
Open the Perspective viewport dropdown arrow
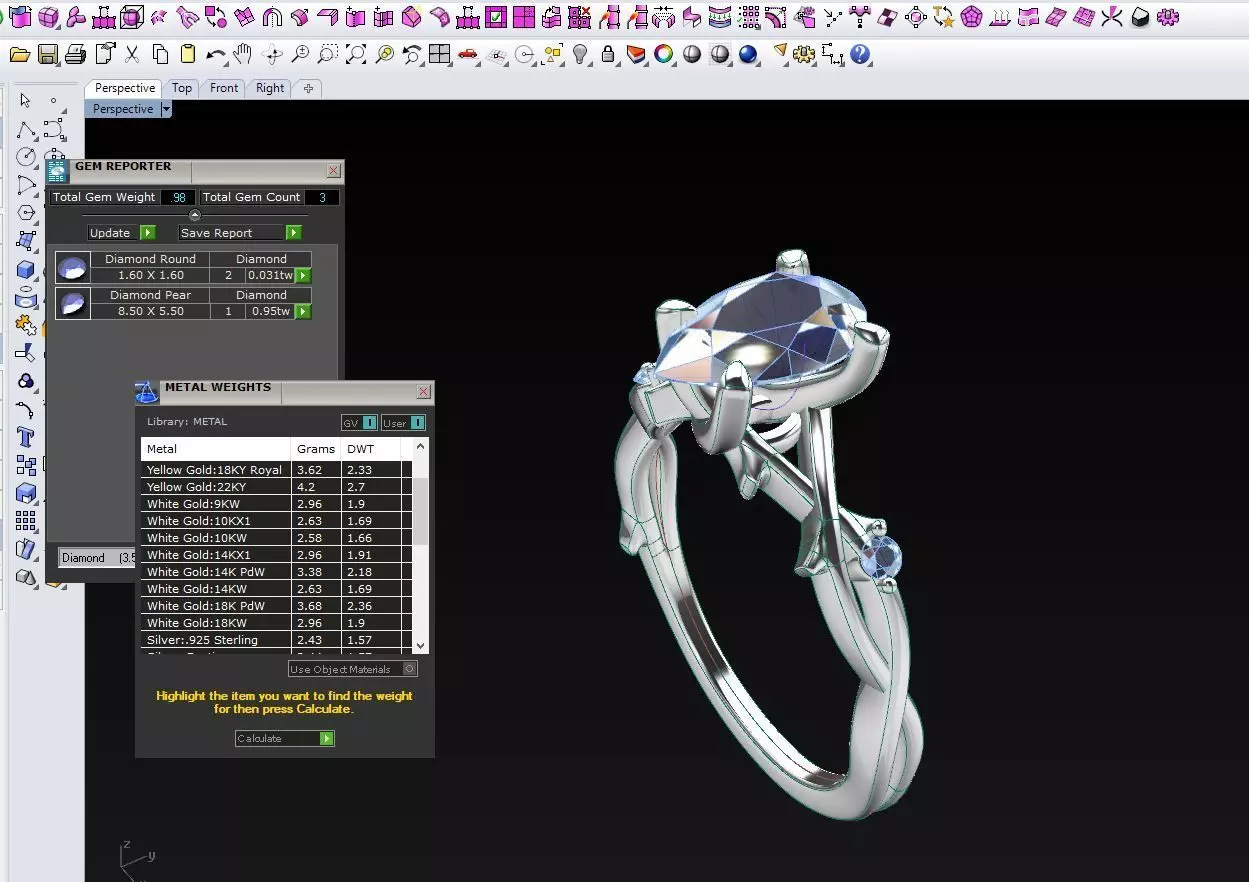166,109
